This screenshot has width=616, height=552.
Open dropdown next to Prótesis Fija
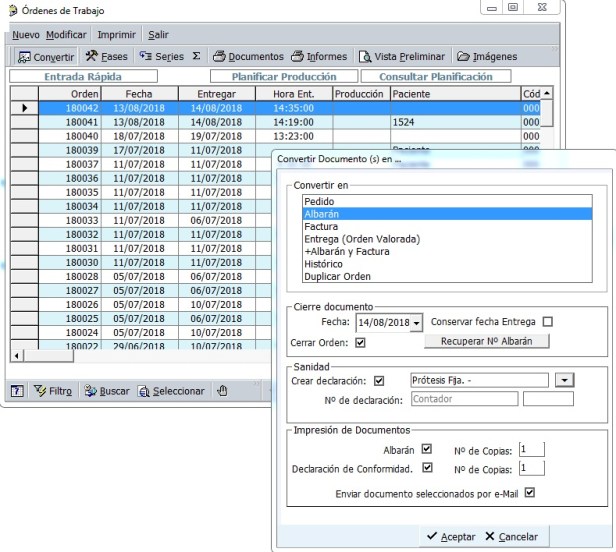pos(565,380)
